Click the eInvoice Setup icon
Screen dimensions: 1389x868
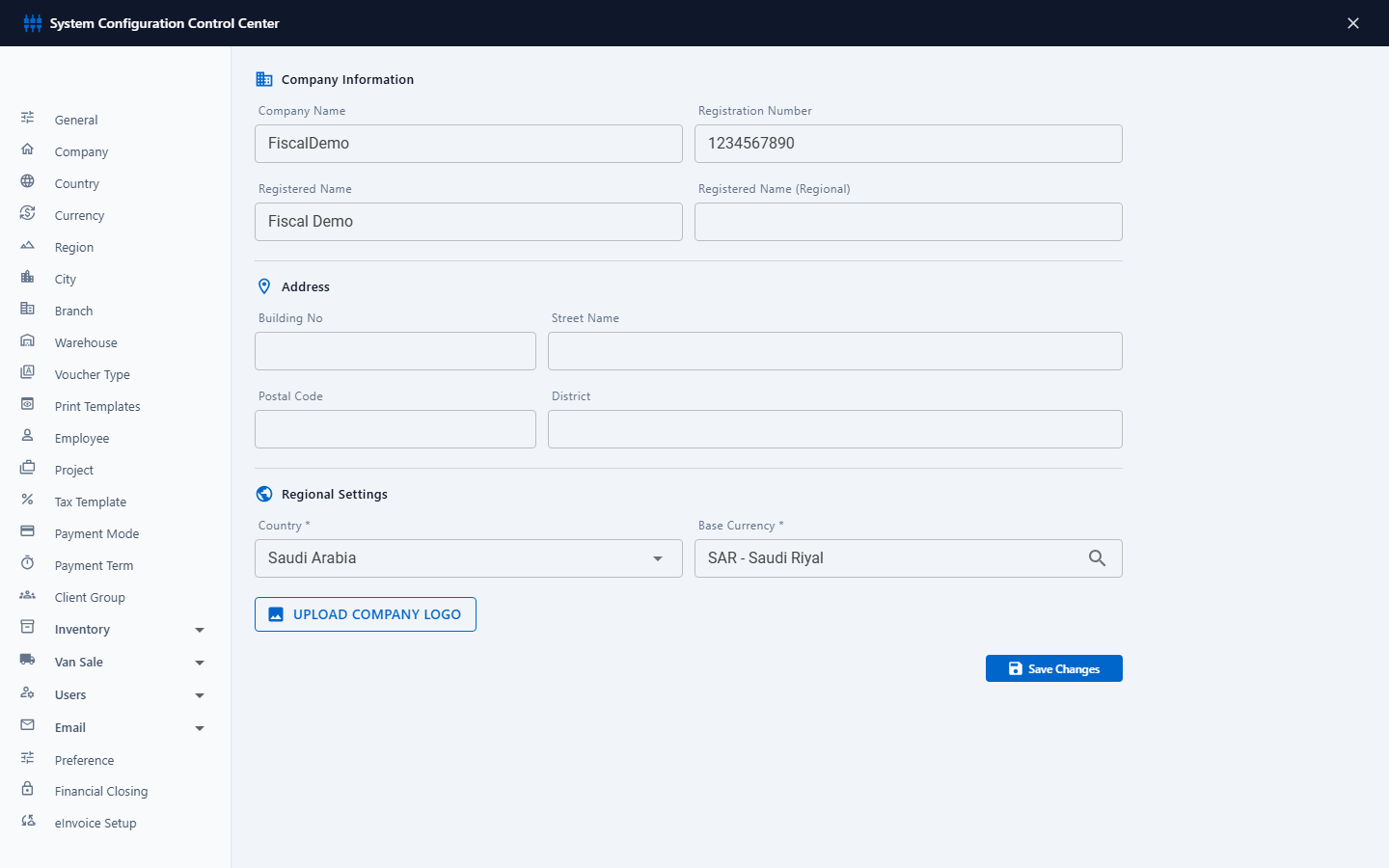tap(27, 821)
